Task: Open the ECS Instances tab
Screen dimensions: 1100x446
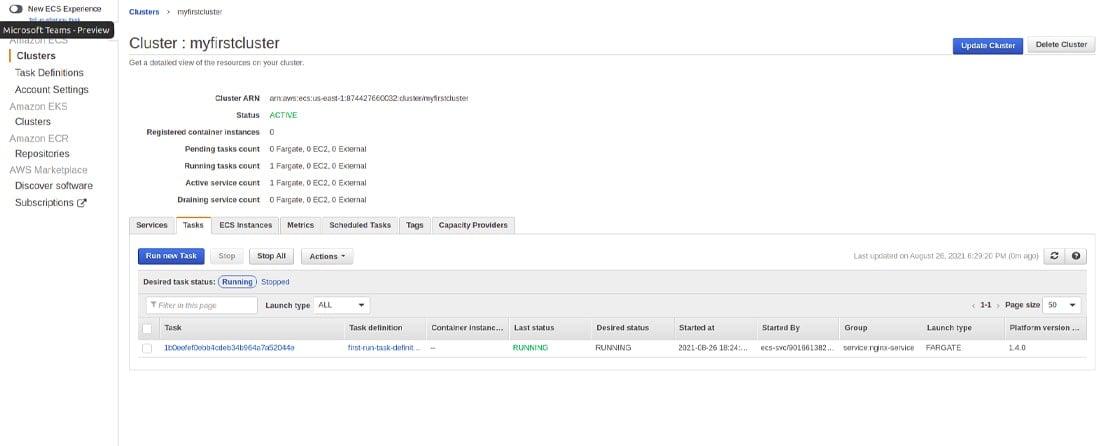Action: pyautogui.click(x=246, y=225)
